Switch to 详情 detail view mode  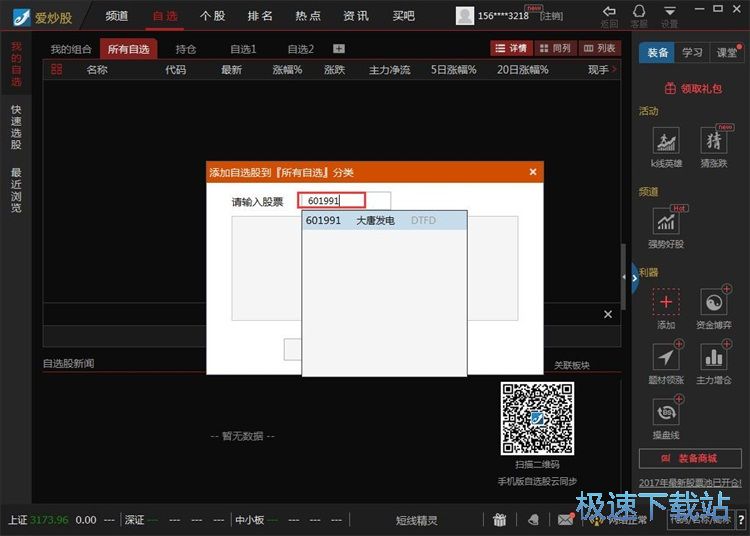(x=510, y=48)
